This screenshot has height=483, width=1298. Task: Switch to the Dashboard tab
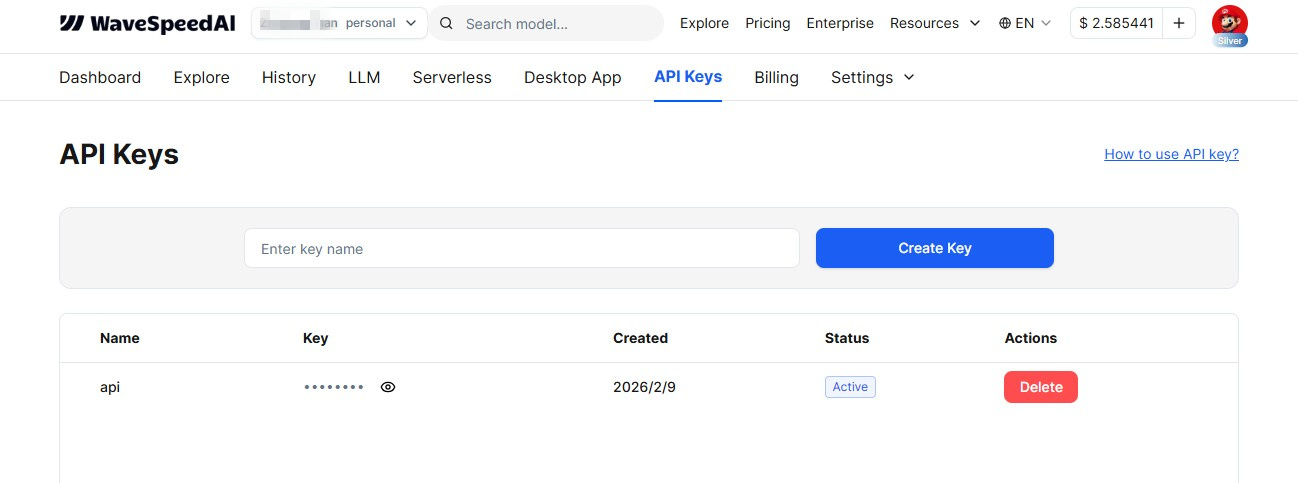coord(100,77)
